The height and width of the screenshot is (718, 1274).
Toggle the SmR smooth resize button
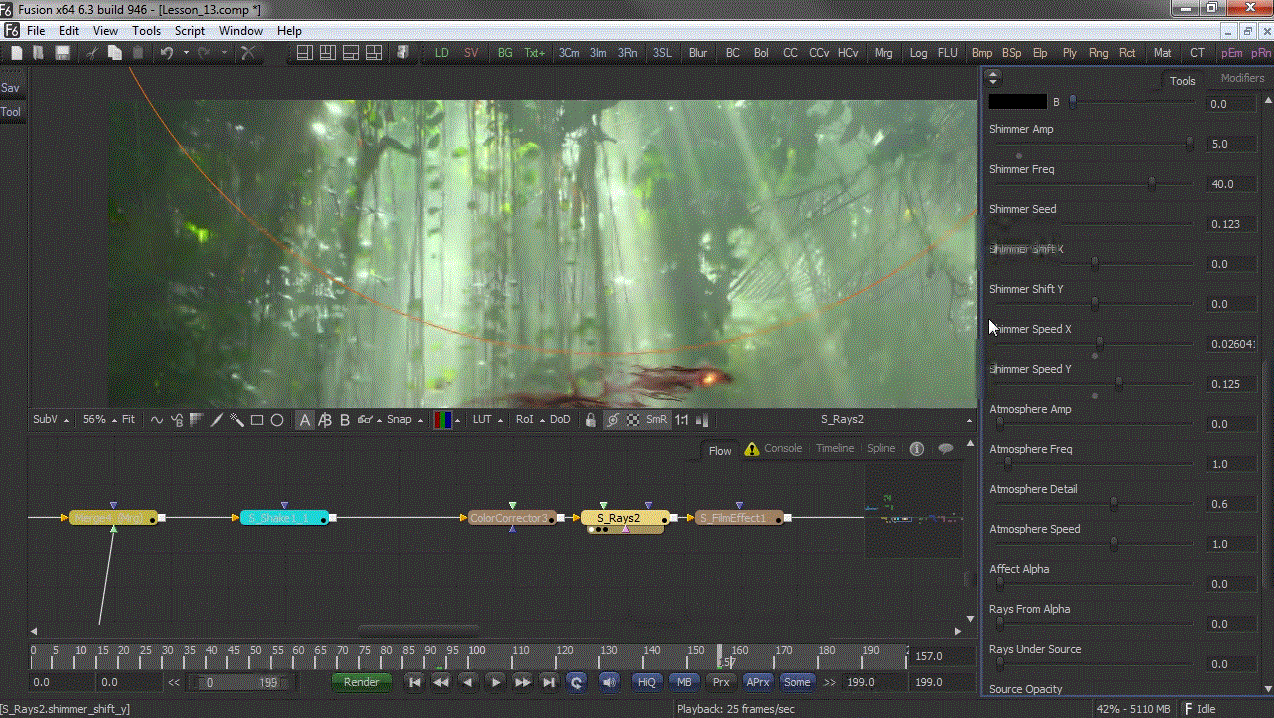tap(656, 420)
